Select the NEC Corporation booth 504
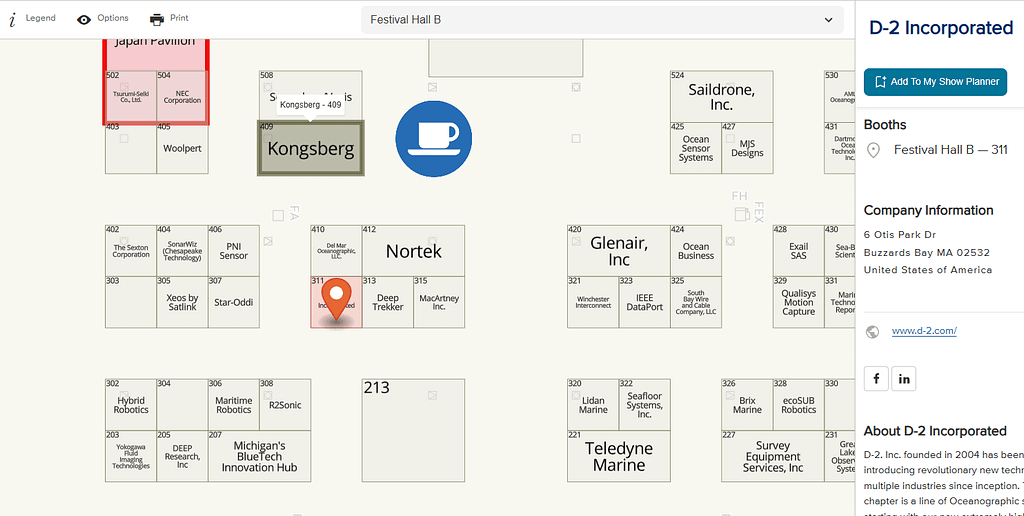 pyautogui.click(x=182, y=97)
